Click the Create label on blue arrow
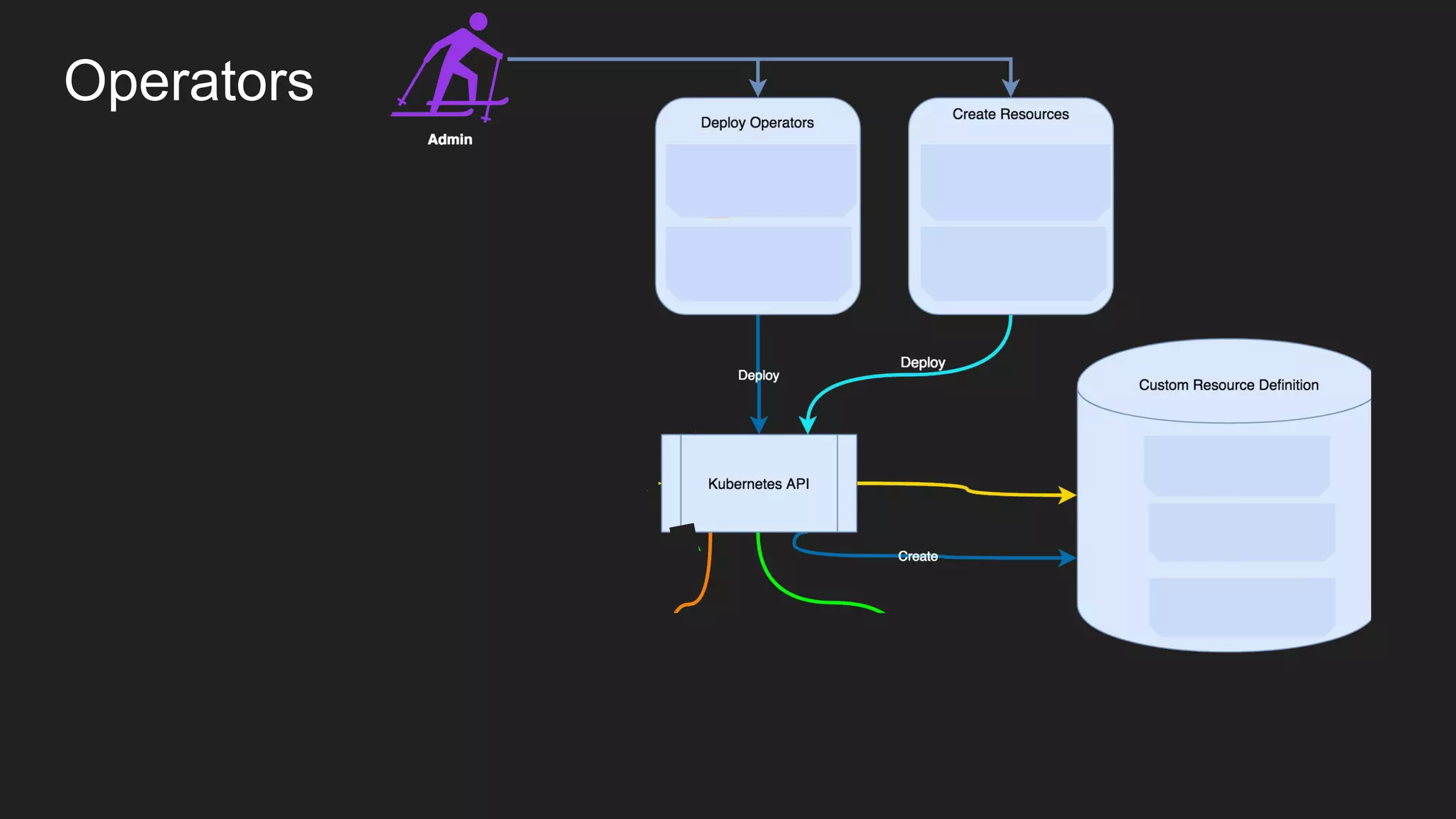1456x819 pixels. pyautogui.click(x=917, y=556)
